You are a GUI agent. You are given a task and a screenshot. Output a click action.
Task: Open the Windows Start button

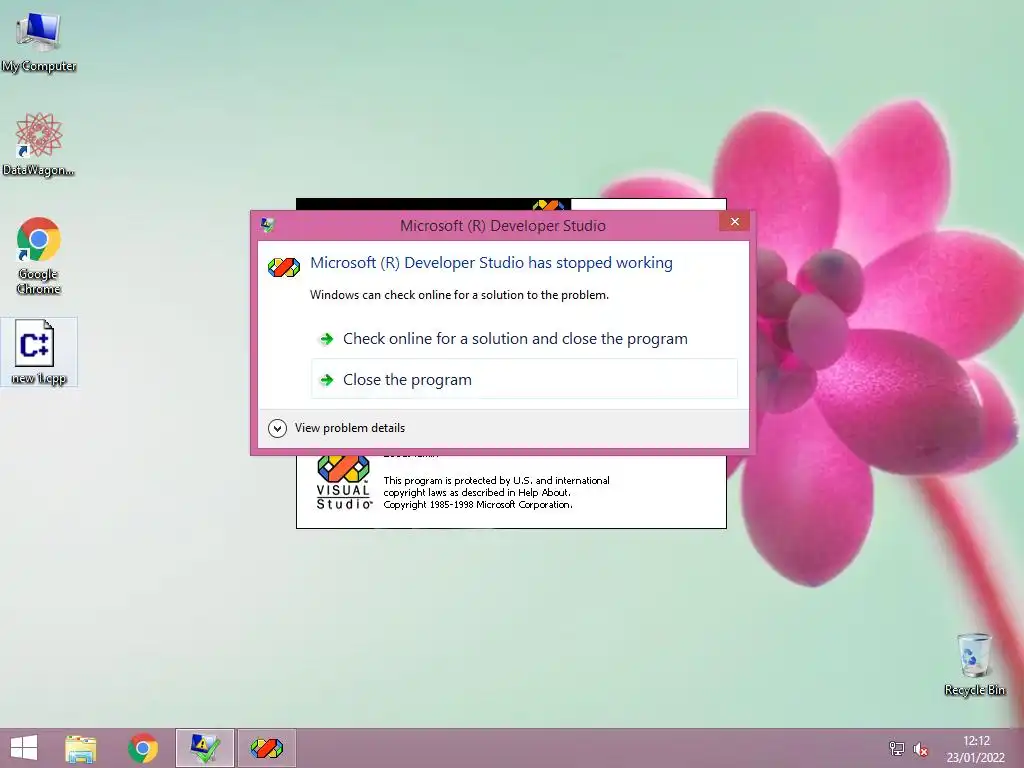point(24,748)
